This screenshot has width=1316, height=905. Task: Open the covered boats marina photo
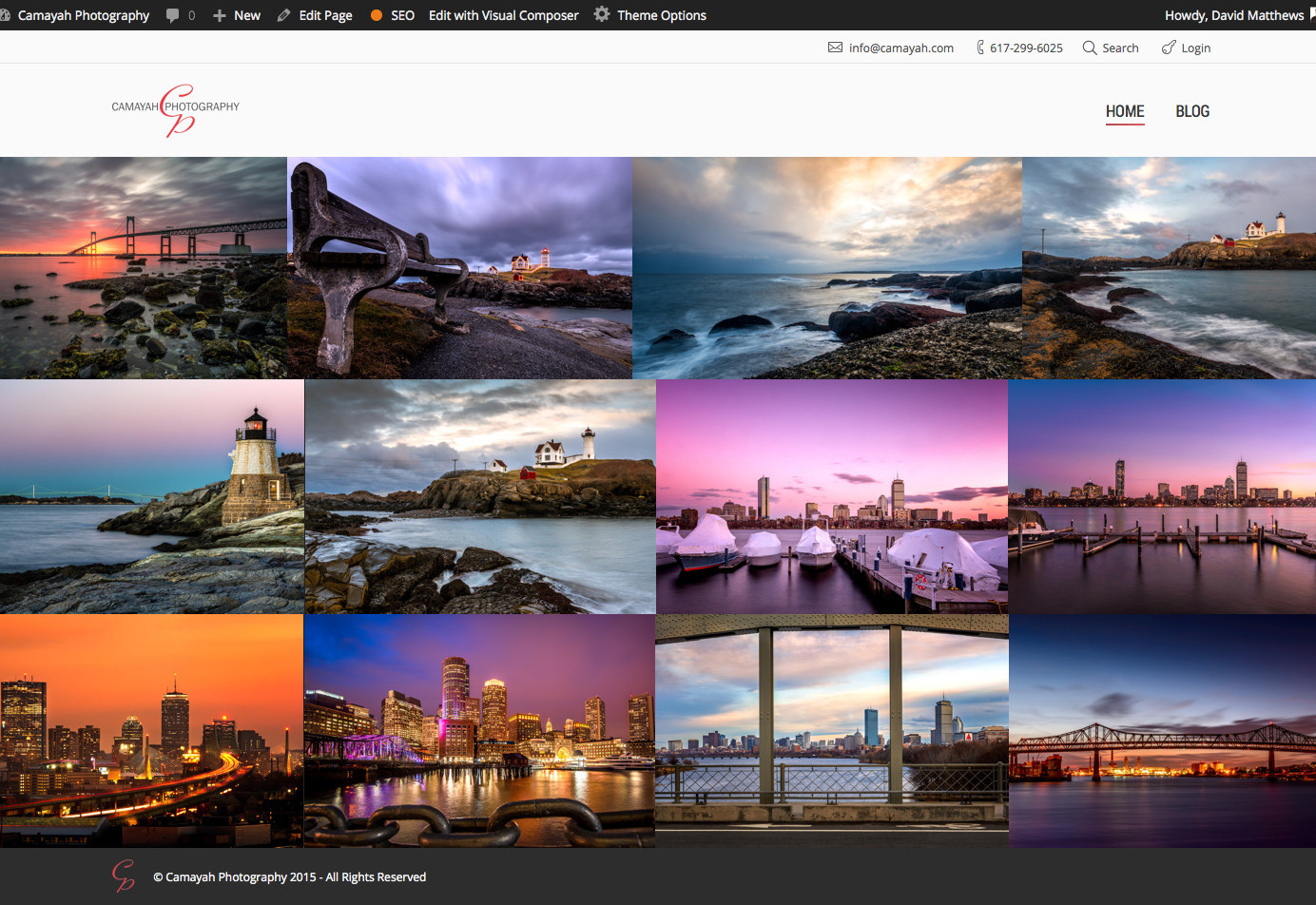pos(831,496)
